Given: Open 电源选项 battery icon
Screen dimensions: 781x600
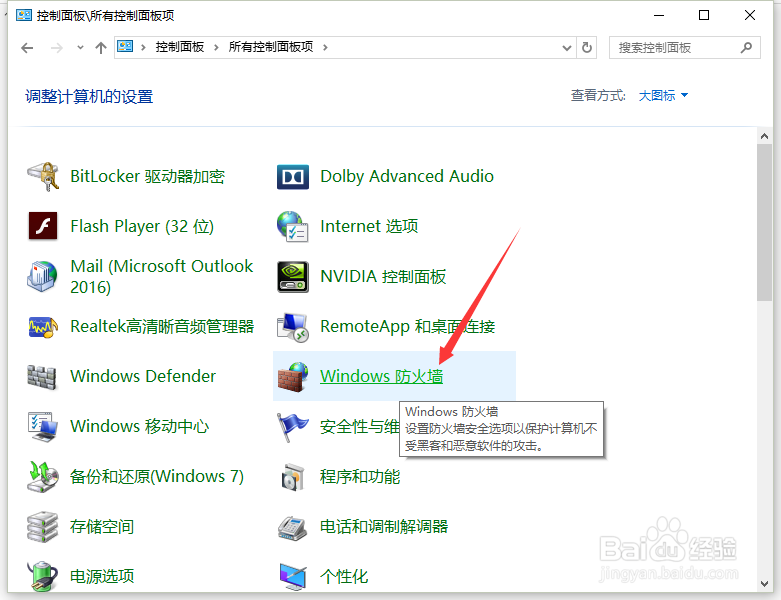Looking at the screenshot, I should coord(42,576).
